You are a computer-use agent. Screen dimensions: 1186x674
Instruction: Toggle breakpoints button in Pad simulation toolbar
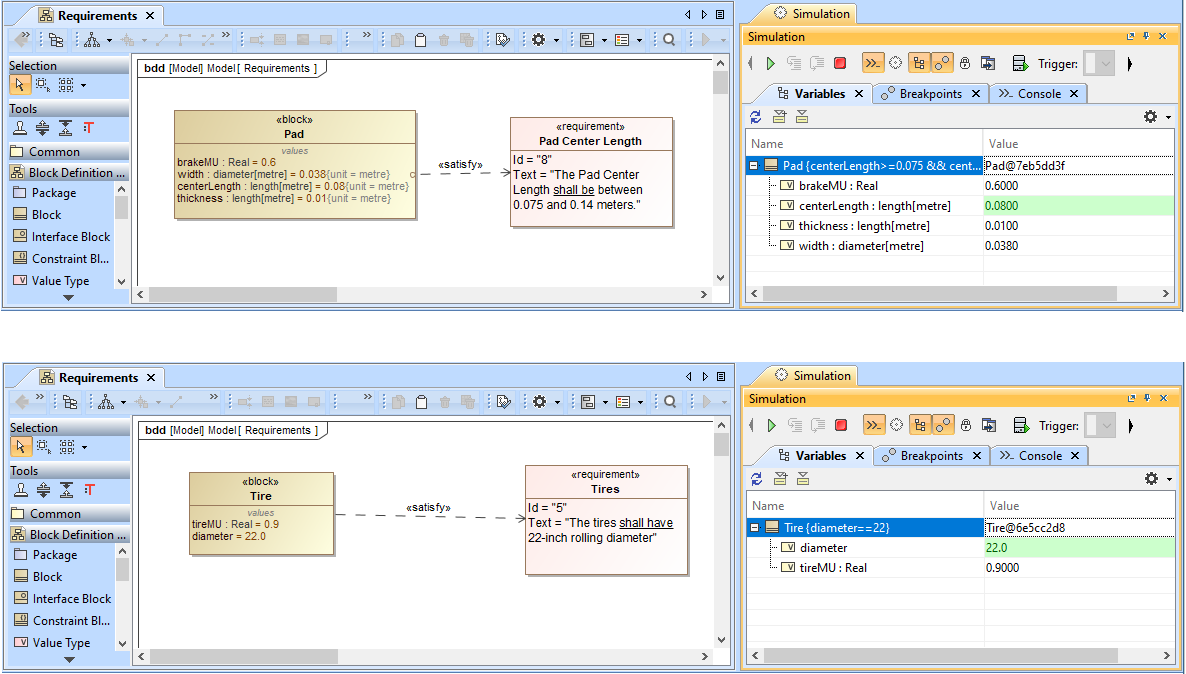(942, 63)
